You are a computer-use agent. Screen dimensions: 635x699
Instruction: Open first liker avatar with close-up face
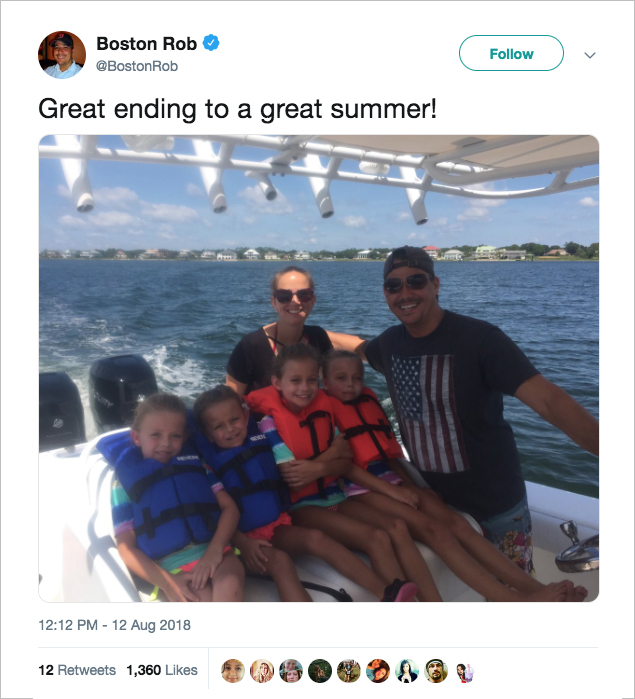[233, 671]
